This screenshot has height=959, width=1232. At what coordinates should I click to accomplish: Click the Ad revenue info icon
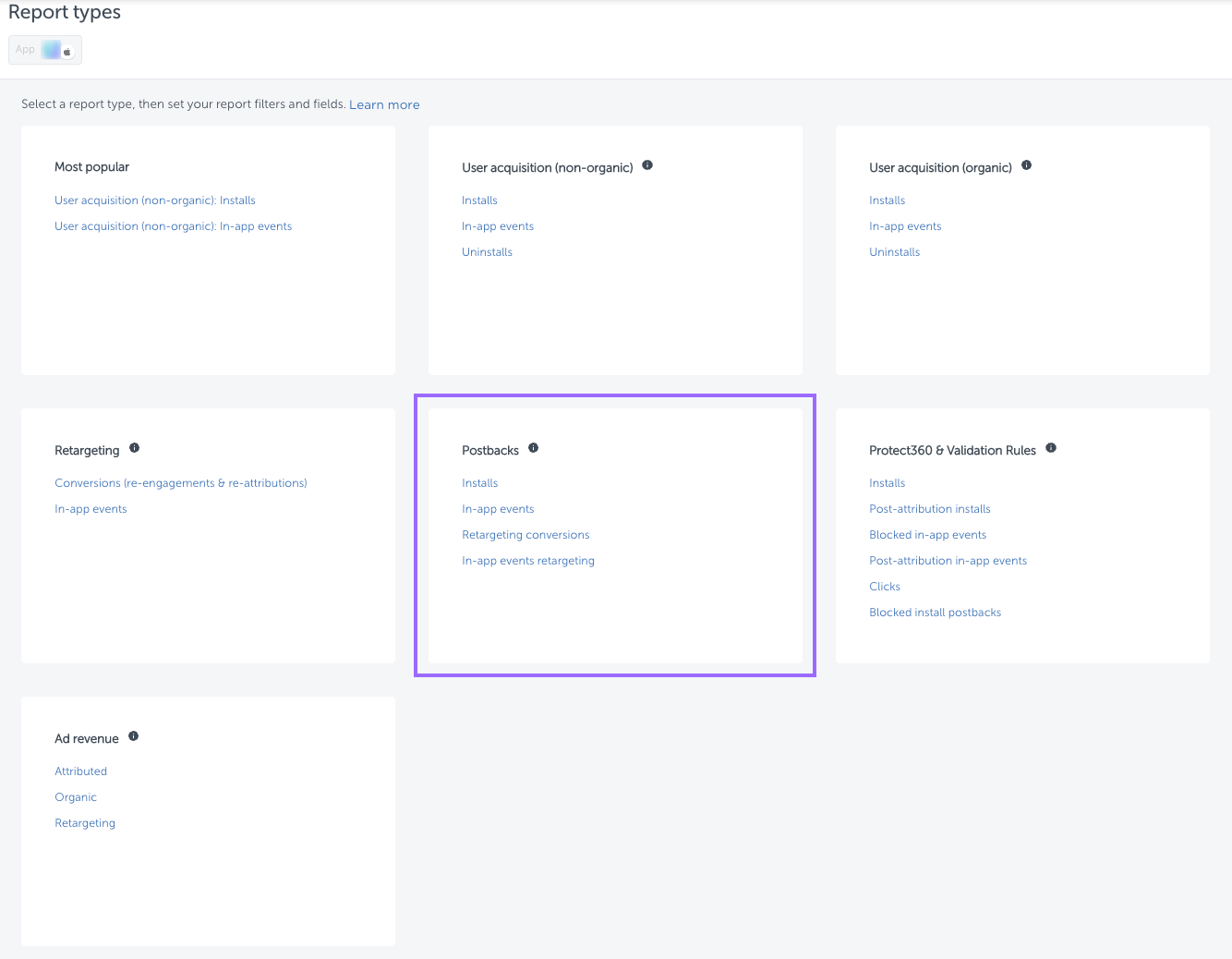point(133,736)
